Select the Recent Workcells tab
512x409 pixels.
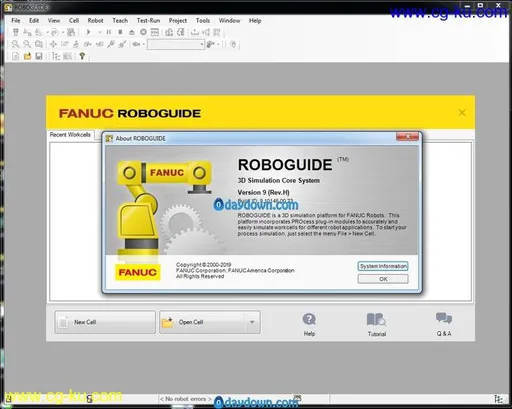click(70, 135)
